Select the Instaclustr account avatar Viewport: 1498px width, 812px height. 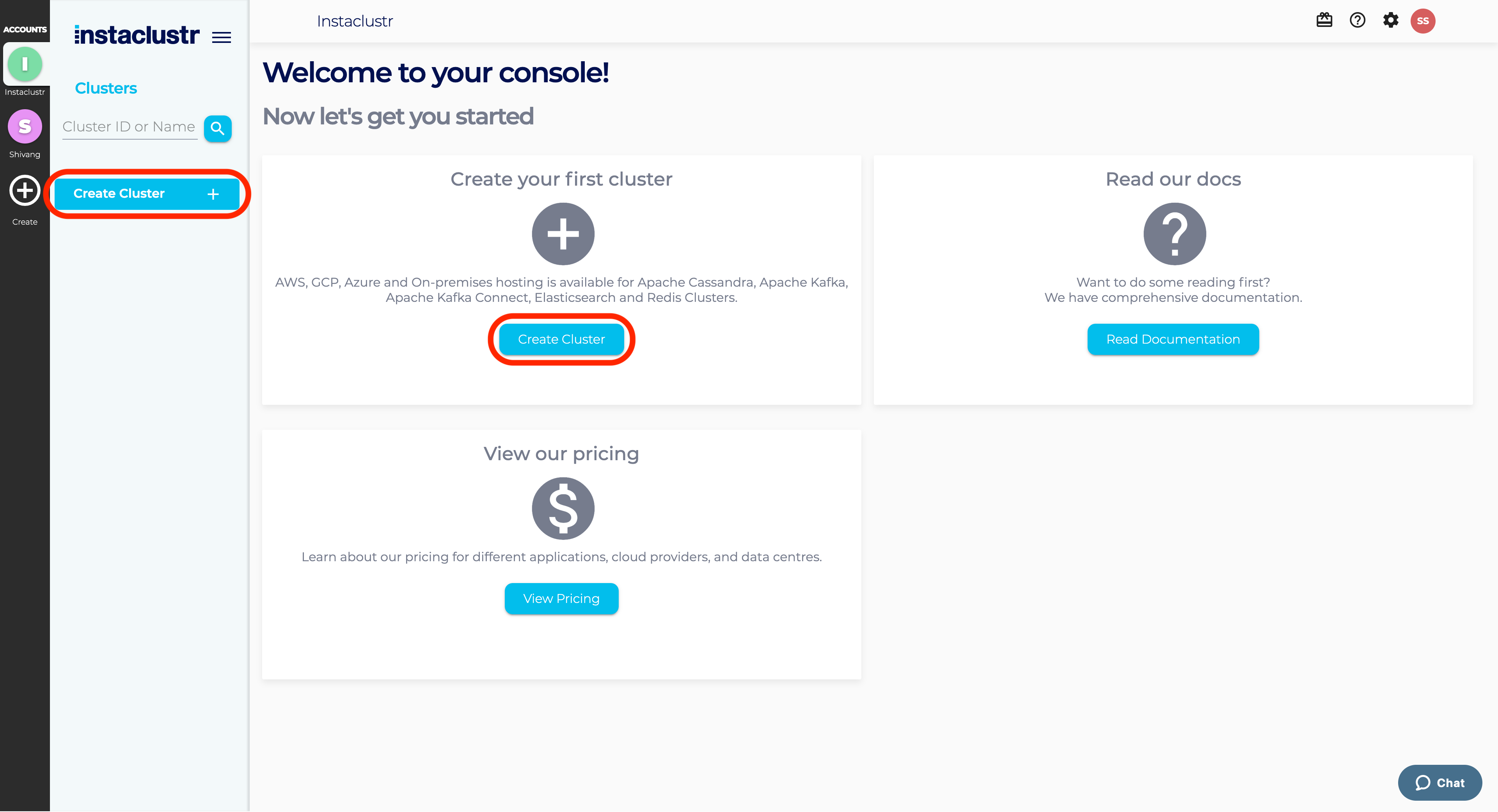(25, 64)
